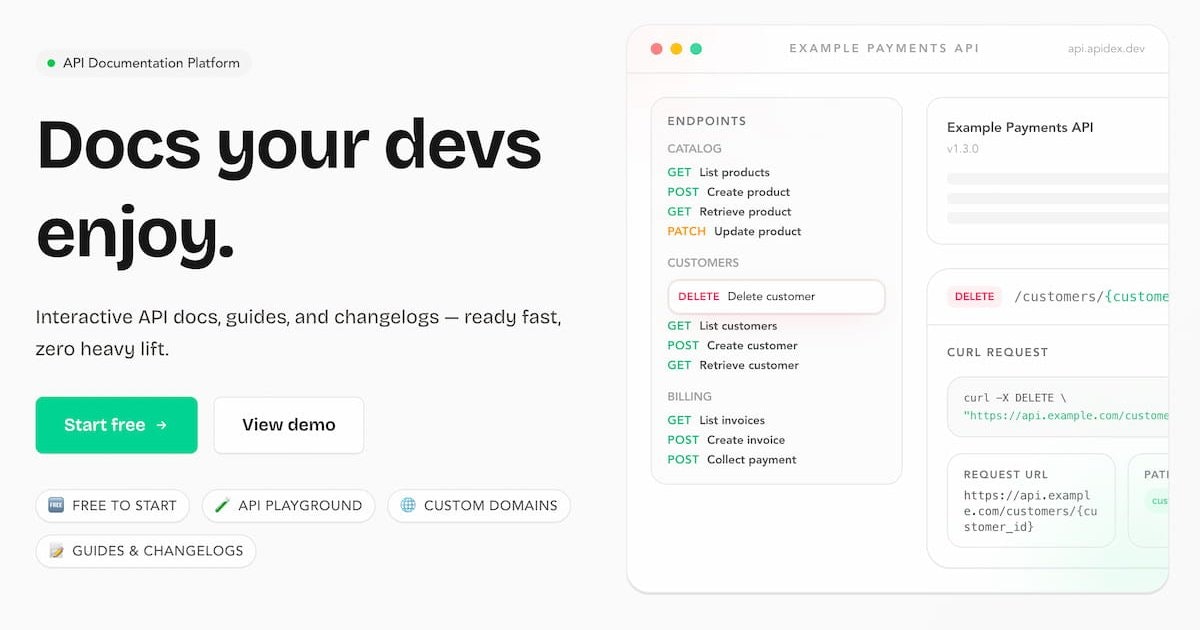Select GET Retrieve product endpoint
The image size is (1200, 630).
(x=729, y=212)
